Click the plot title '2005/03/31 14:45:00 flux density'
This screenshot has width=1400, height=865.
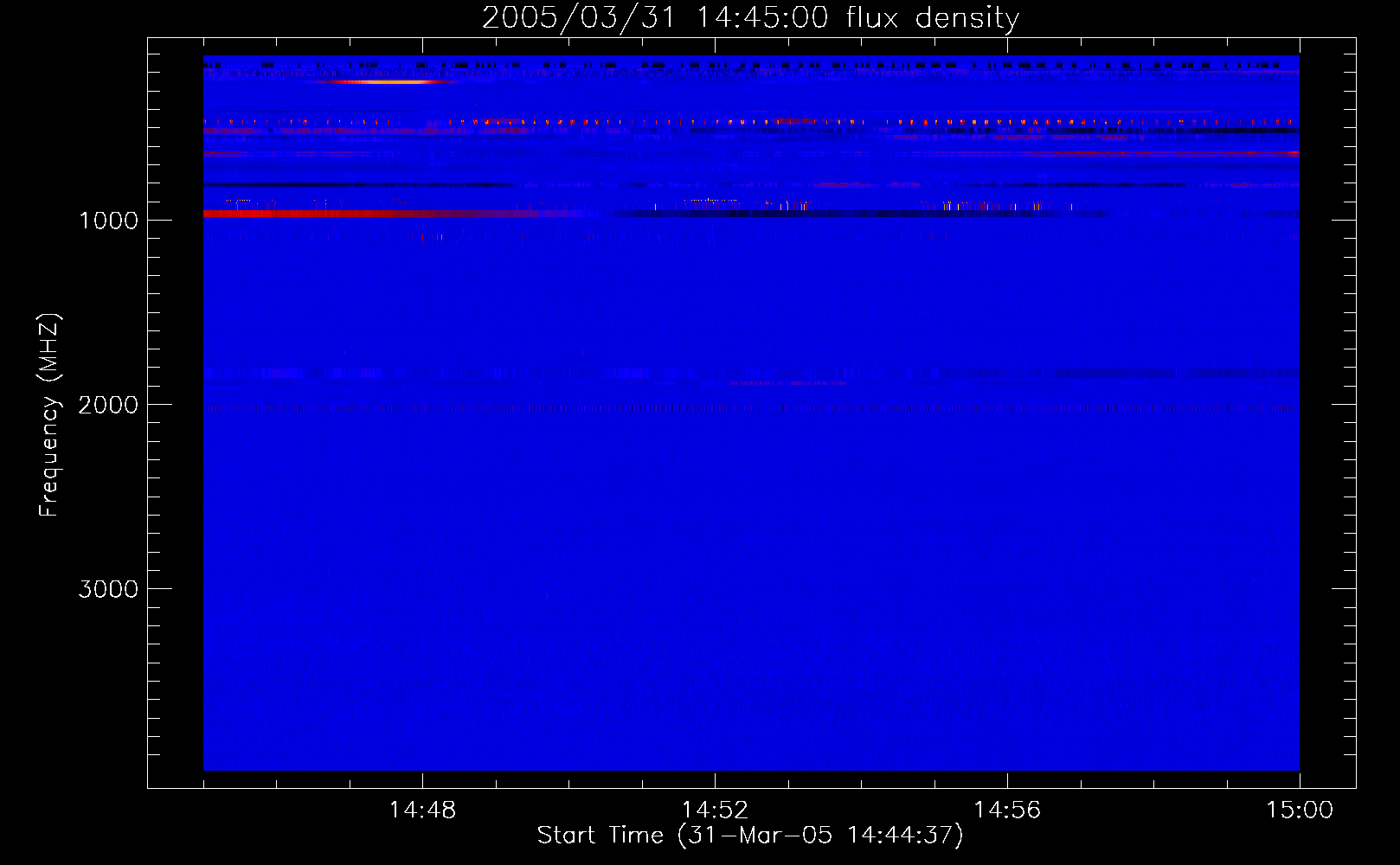coord(750,18)
